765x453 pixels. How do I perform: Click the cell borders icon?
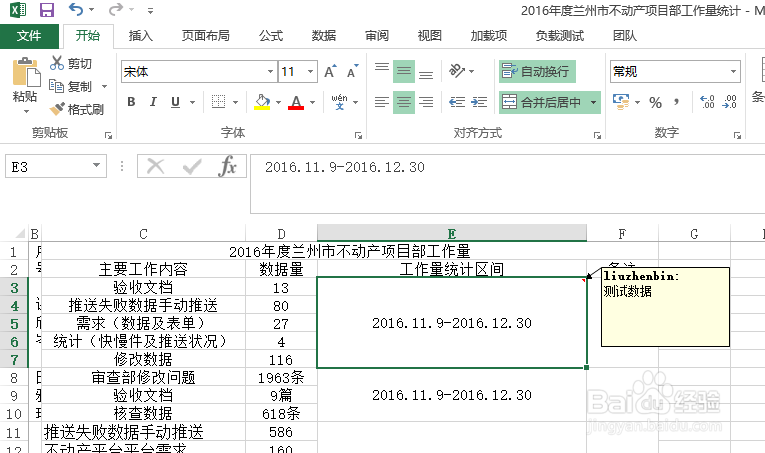click(218, 102)
